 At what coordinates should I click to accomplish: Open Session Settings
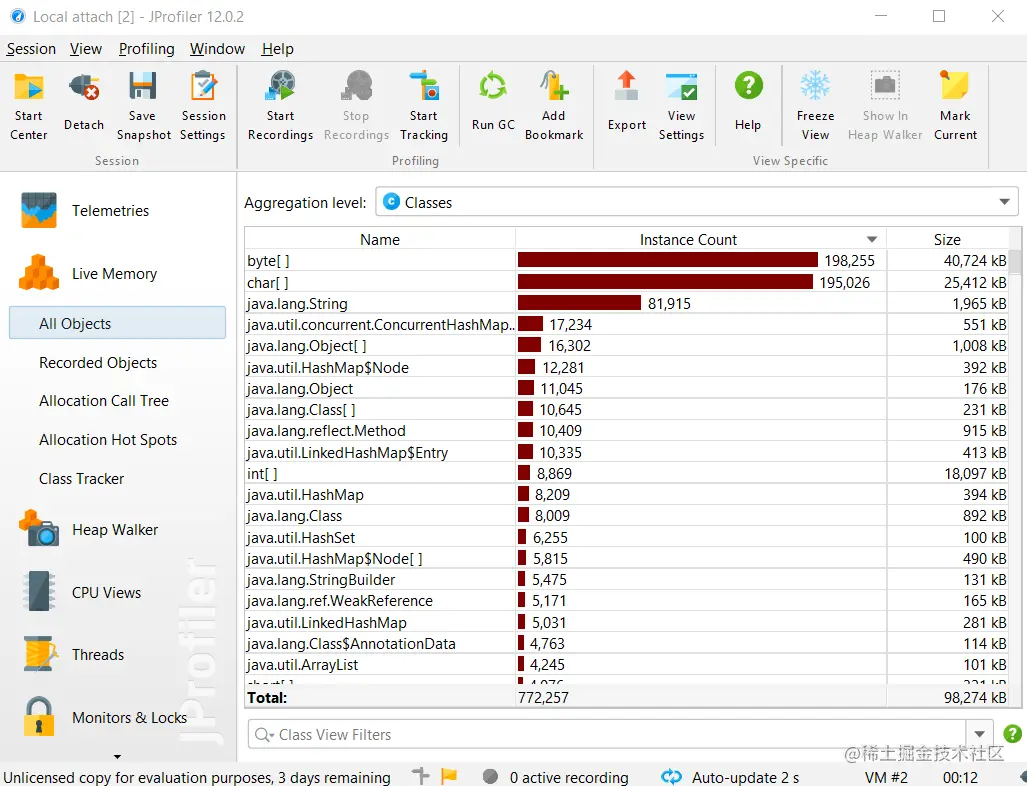pos(203,105)
